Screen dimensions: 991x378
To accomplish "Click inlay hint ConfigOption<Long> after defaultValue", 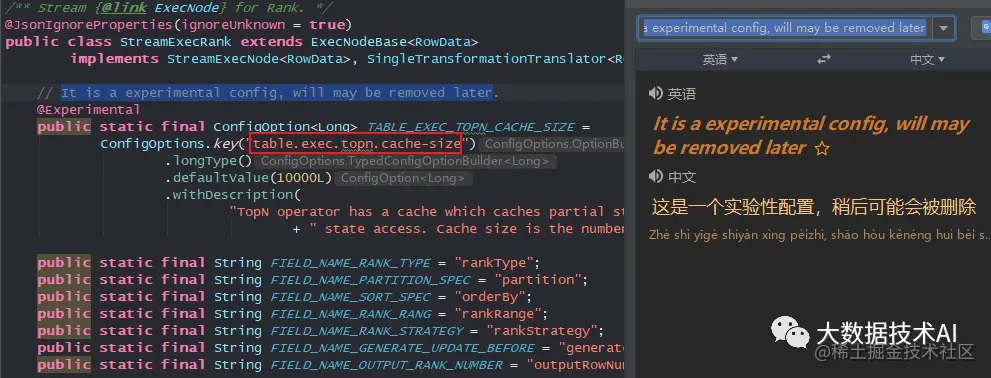I will click(403, 178).
